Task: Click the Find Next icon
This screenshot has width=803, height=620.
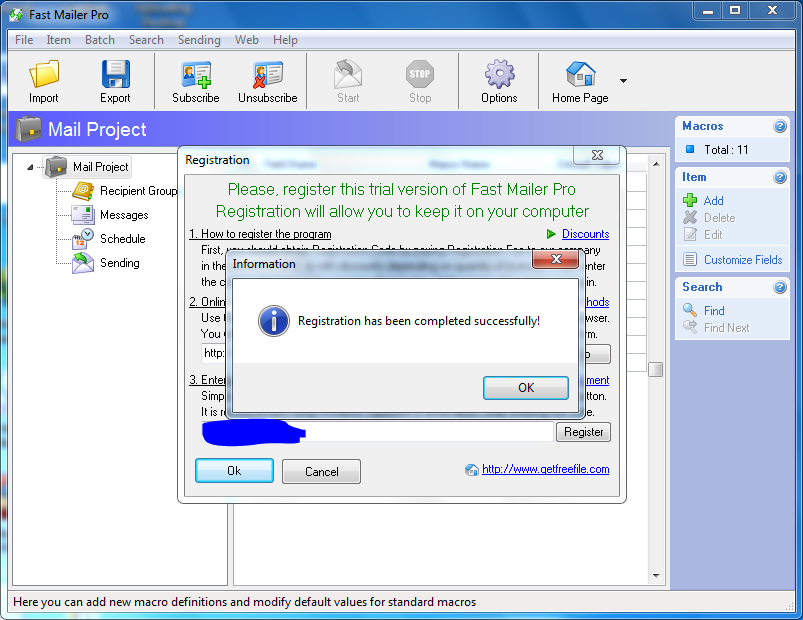Action: tap(690, 327)
